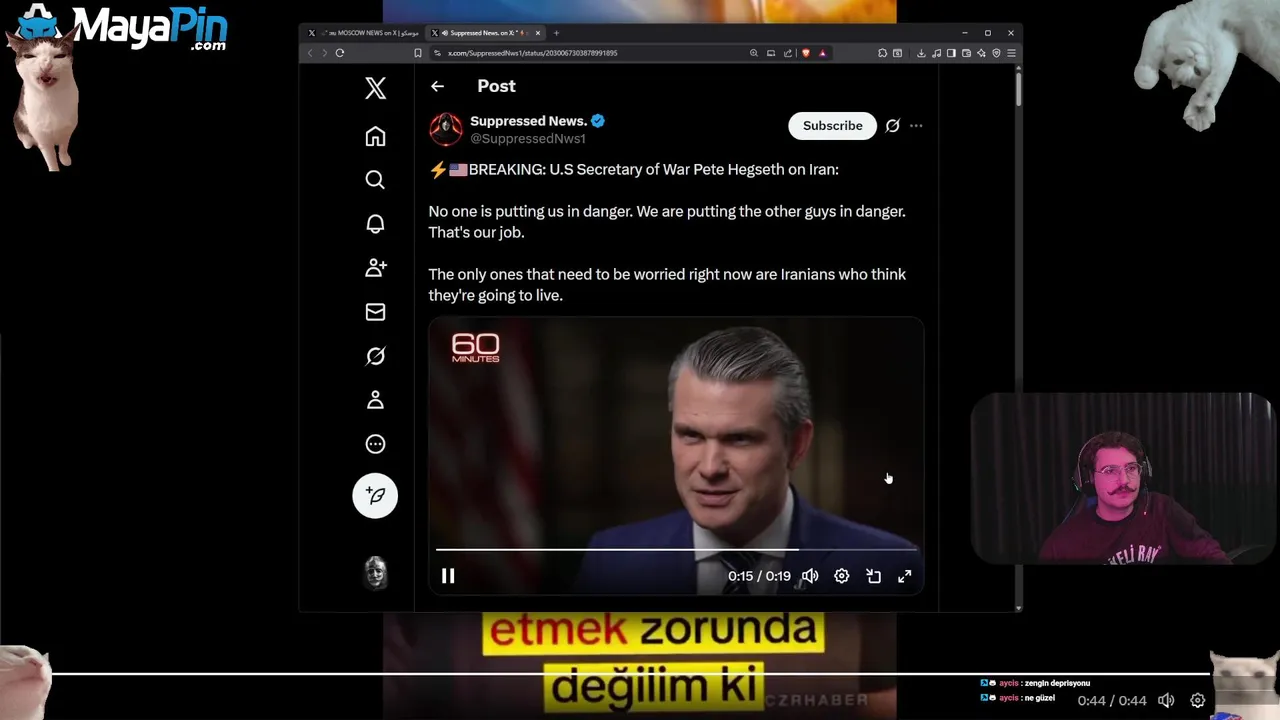
Task: Compose a new post with feather button
Action: point(375,496)
